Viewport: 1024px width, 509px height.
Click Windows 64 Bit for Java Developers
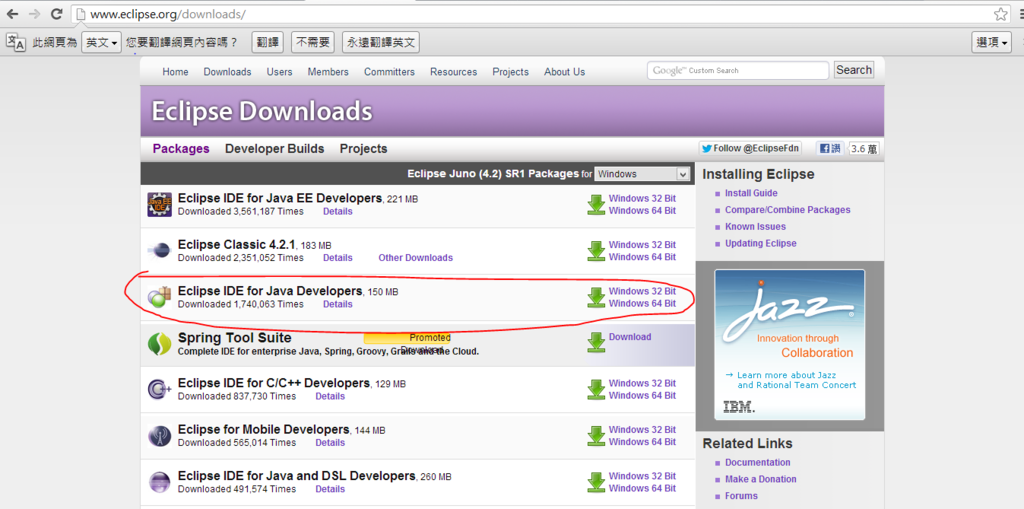642,303
